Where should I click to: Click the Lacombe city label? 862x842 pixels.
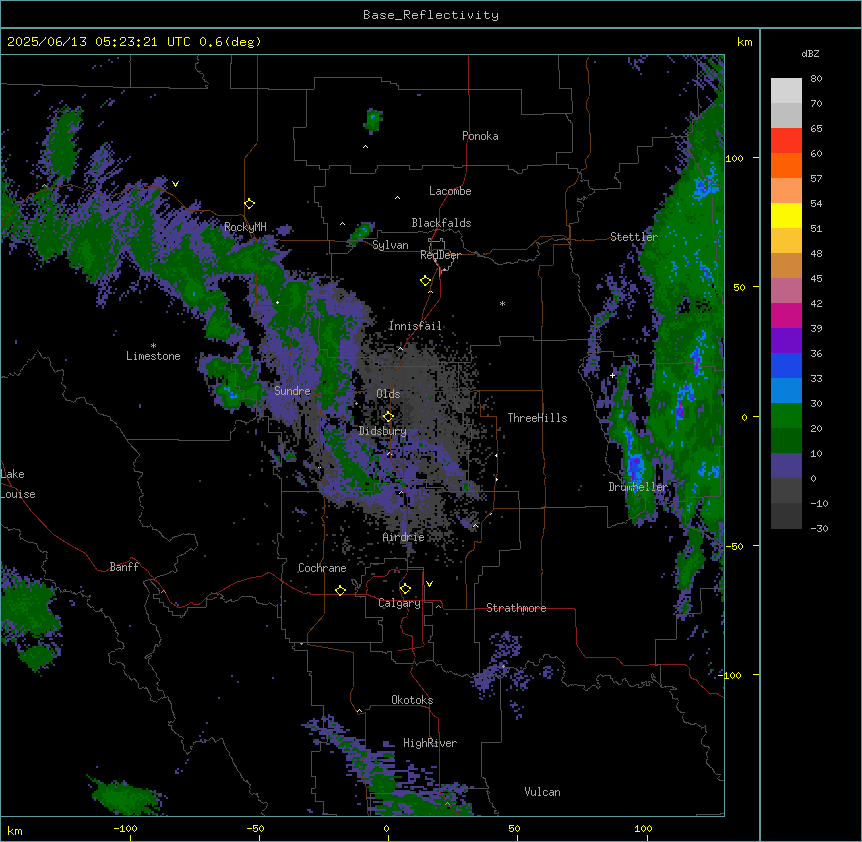click(450, 191)
